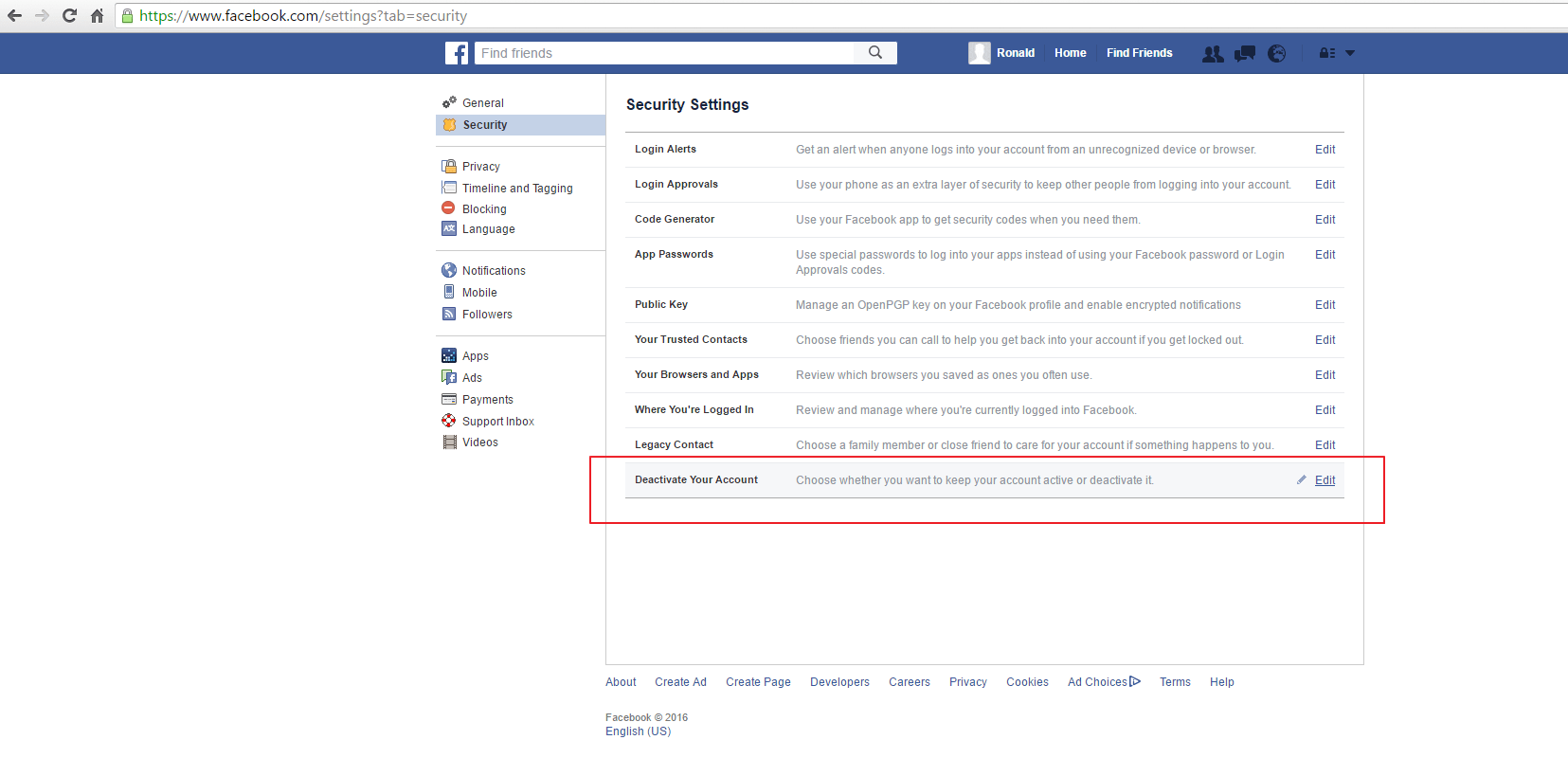This screenshot has height=758, width=1568.
Task: Change language via English (US) link
Action: point(638,731)
